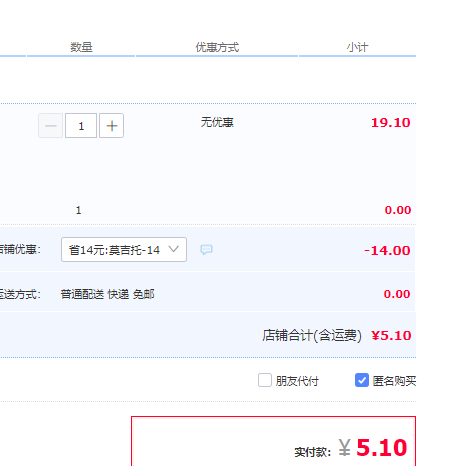Click the -14.00 discount amount
Image resolution: width=459 pixels, height=466 pixels.
click(387, 250)
